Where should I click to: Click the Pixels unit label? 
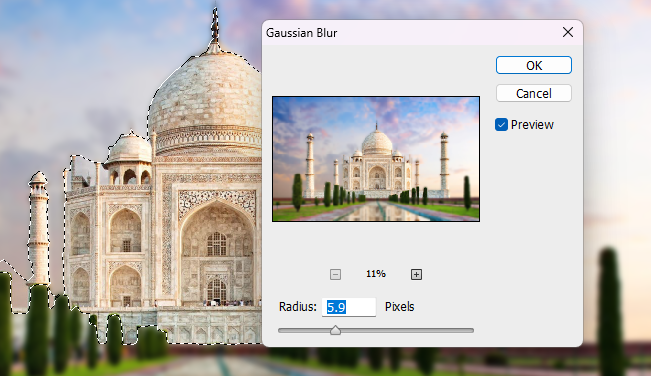coord(399,307)
